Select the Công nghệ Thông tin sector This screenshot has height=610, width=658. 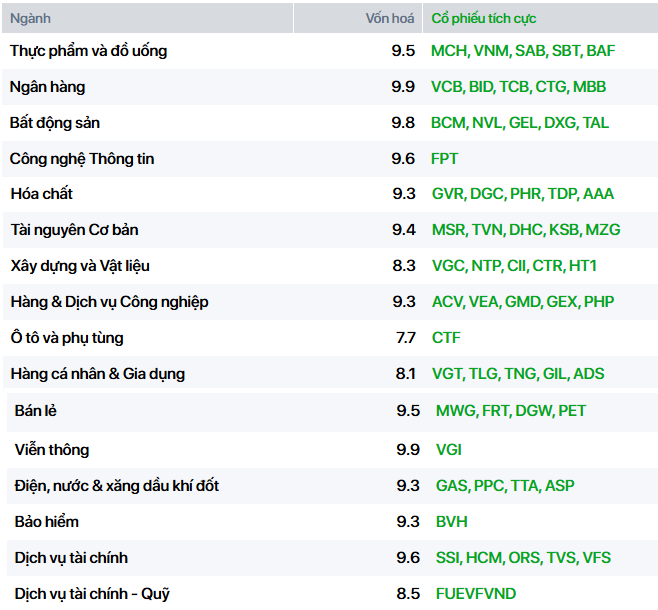82,159
